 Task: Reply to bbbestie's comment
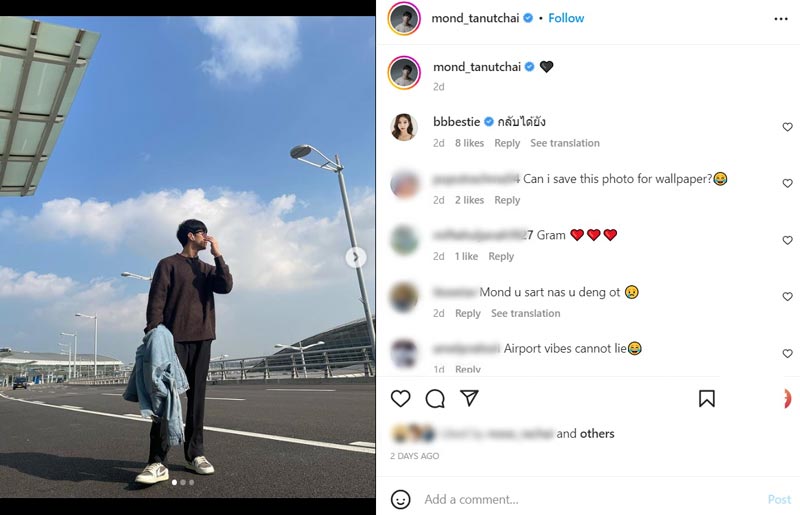507,143
